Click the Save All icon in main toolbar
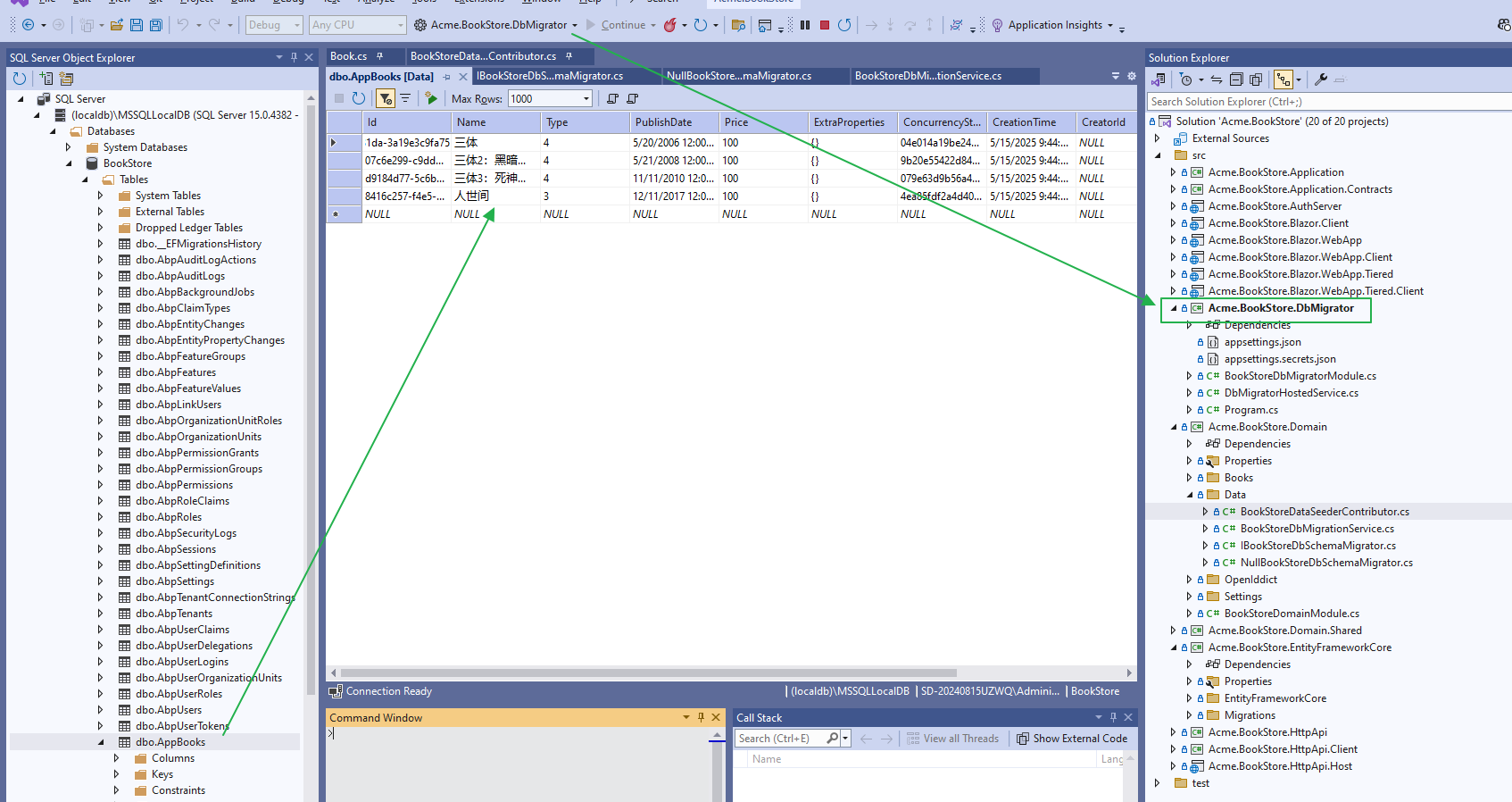Image resolution: width=1512 pixels, height=802 pixels. 155,25
